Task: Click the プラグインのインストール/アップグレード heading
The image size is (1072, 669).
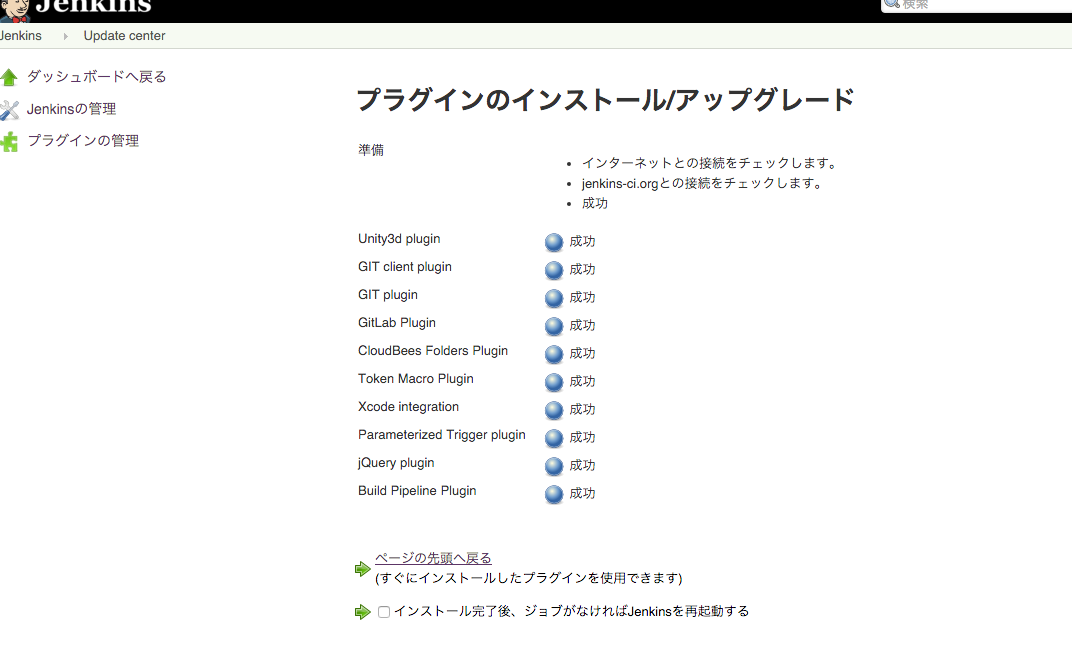Action: (x=606, y=100)
